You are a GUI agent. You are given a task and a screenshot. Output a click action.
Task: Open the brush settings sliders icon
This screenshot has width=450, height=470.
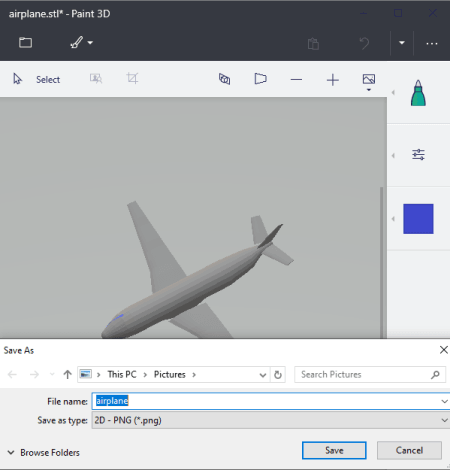coord(418,155)
